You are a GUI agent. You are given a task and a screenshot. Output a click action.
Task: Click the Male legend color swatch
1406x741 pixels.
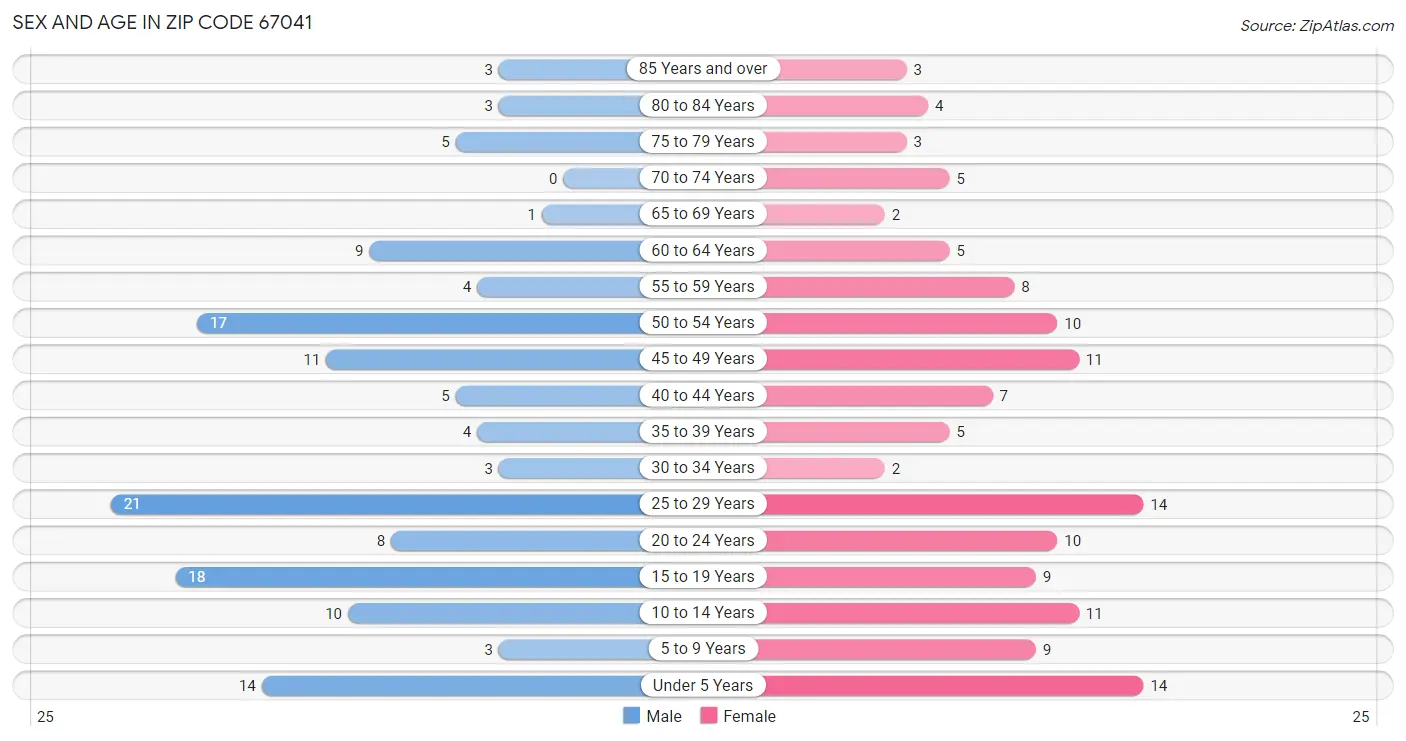631,716
